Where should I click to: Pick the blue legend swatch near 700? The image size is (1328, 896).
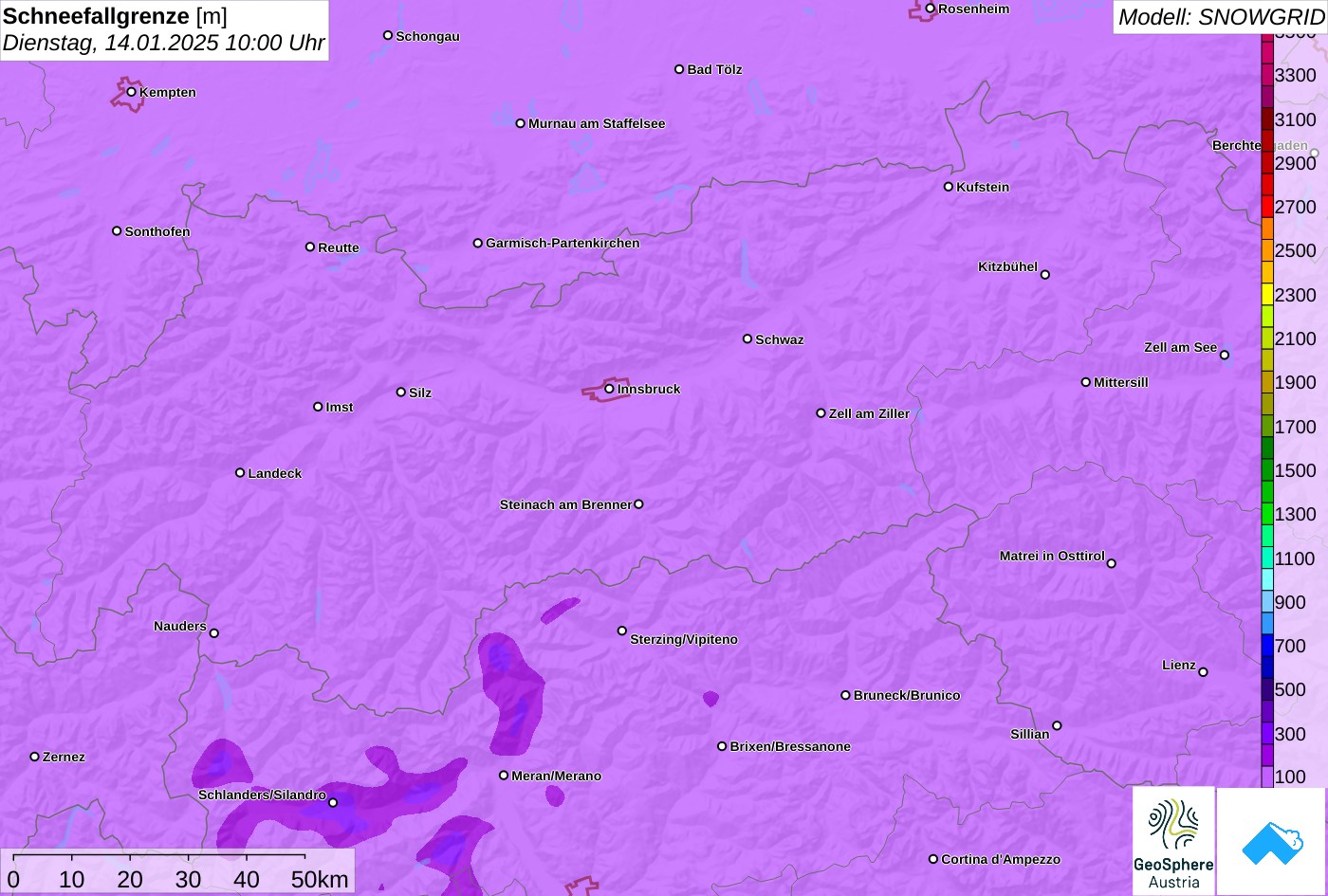[1267, 646]
